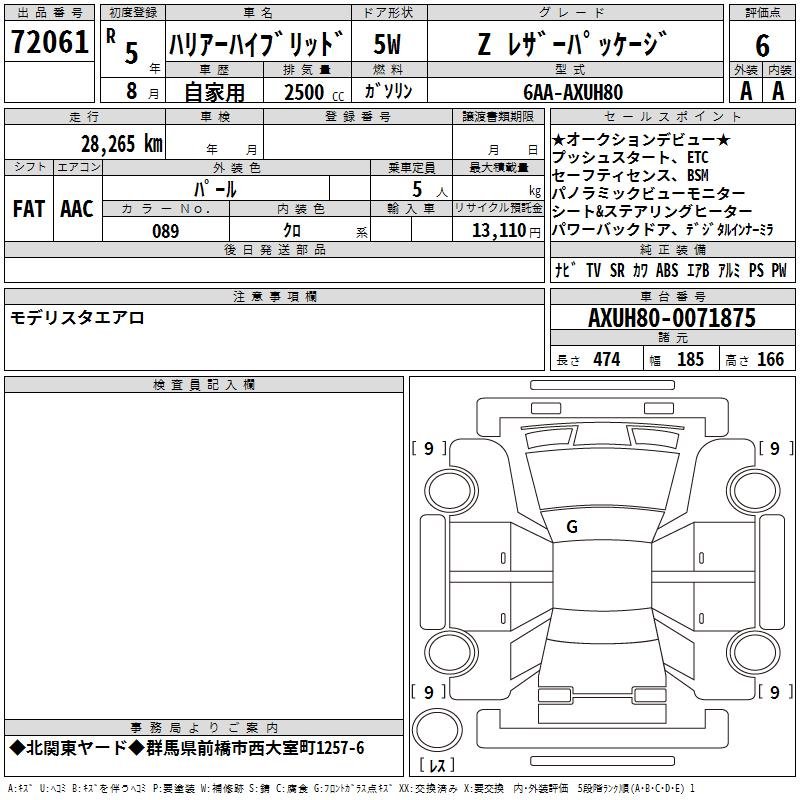Image resolution: width=800 pixels, height=800 pixels.
Task: Click the 純正装備 header
Action: tap(672, 249)
